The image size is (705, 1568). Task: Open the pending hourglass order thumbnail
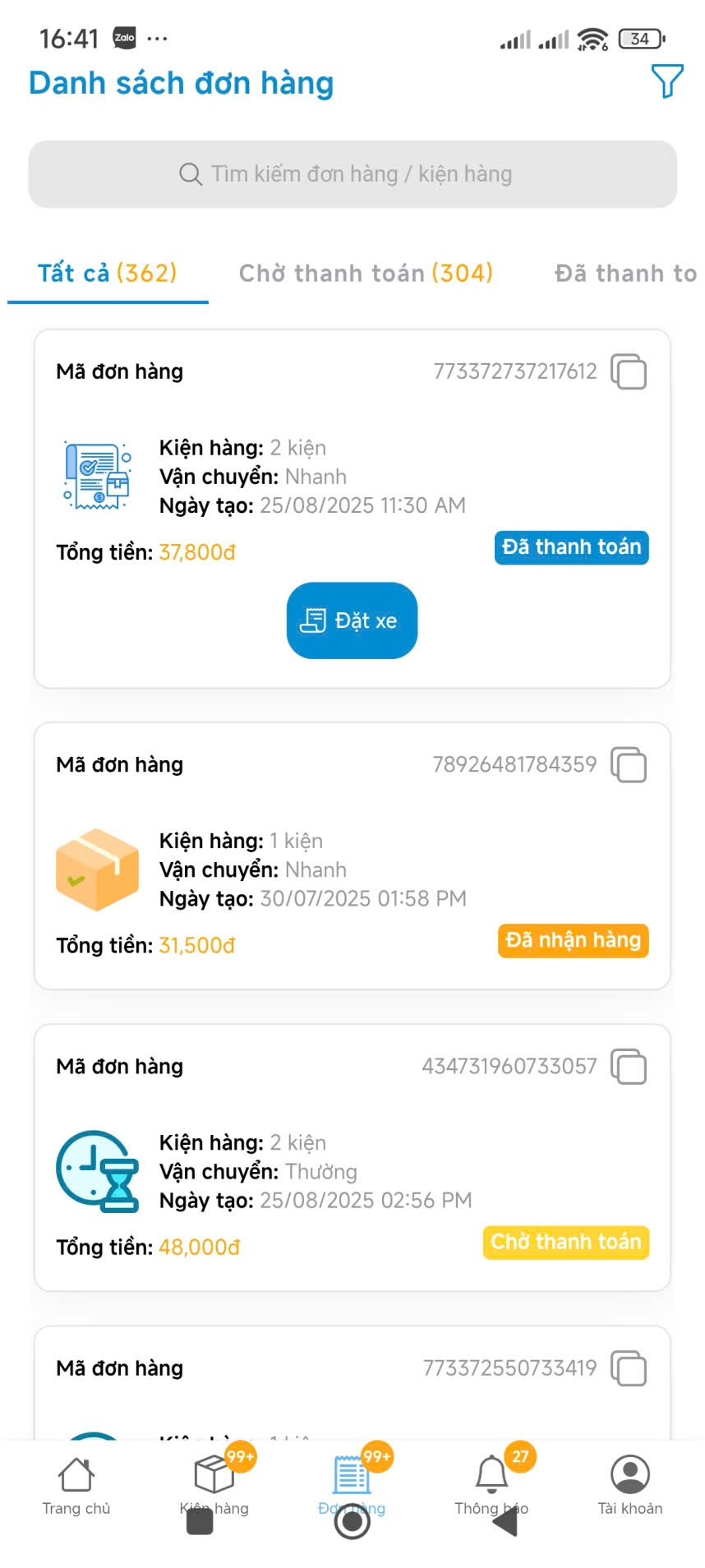(97, 1171)
